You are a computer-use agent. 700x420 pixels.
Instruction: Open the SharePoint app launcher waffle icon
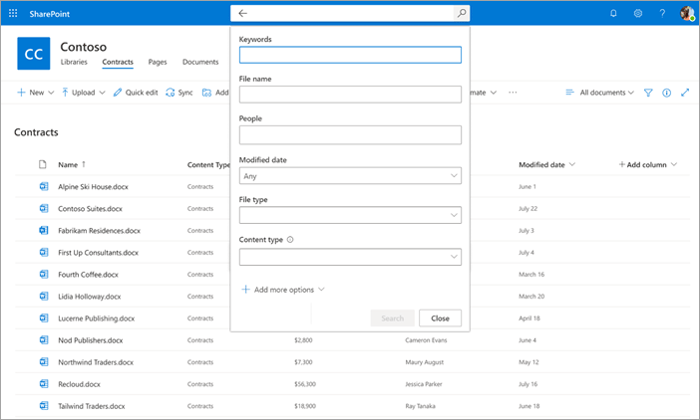[13, 13]
